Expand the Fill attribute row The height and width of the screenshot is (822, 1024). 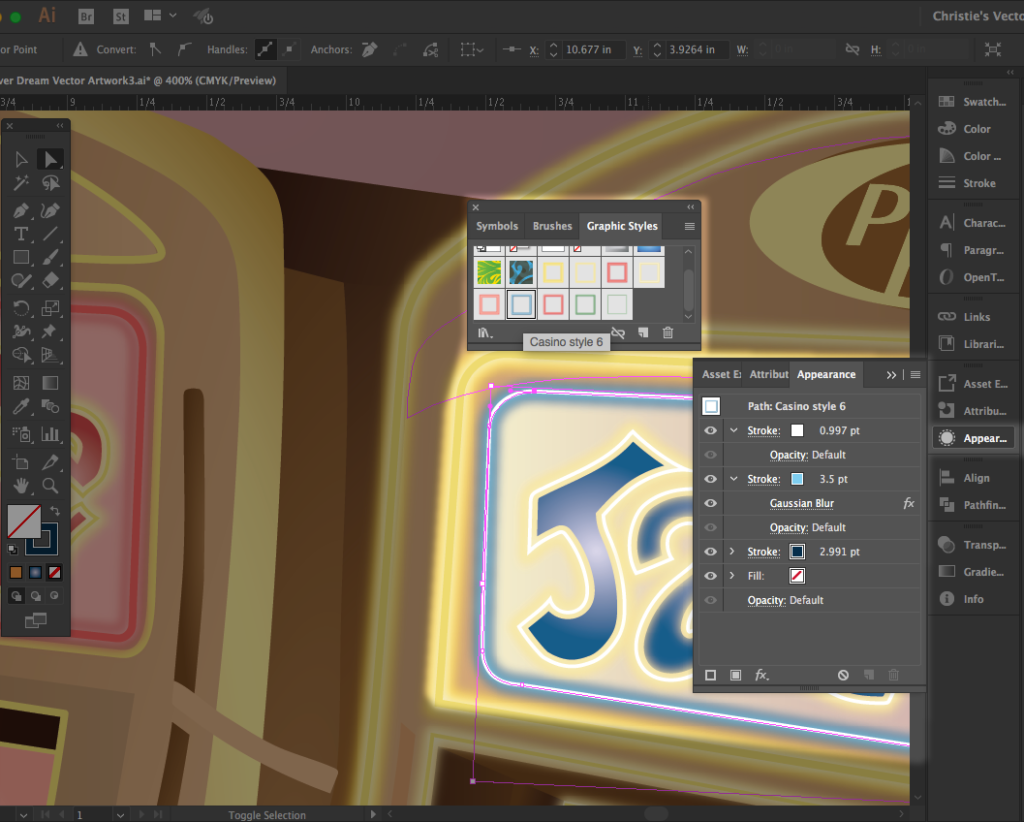734,576
